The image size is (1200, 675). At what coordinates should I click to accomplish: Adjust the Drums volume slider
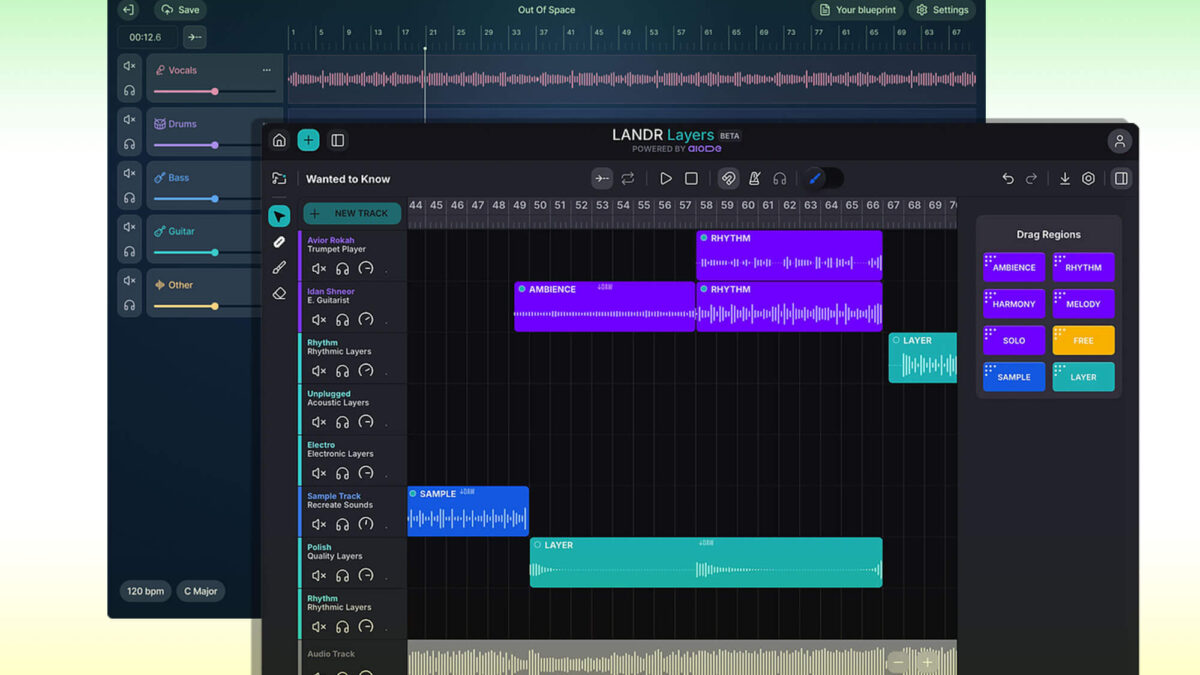tap(214, 145)
